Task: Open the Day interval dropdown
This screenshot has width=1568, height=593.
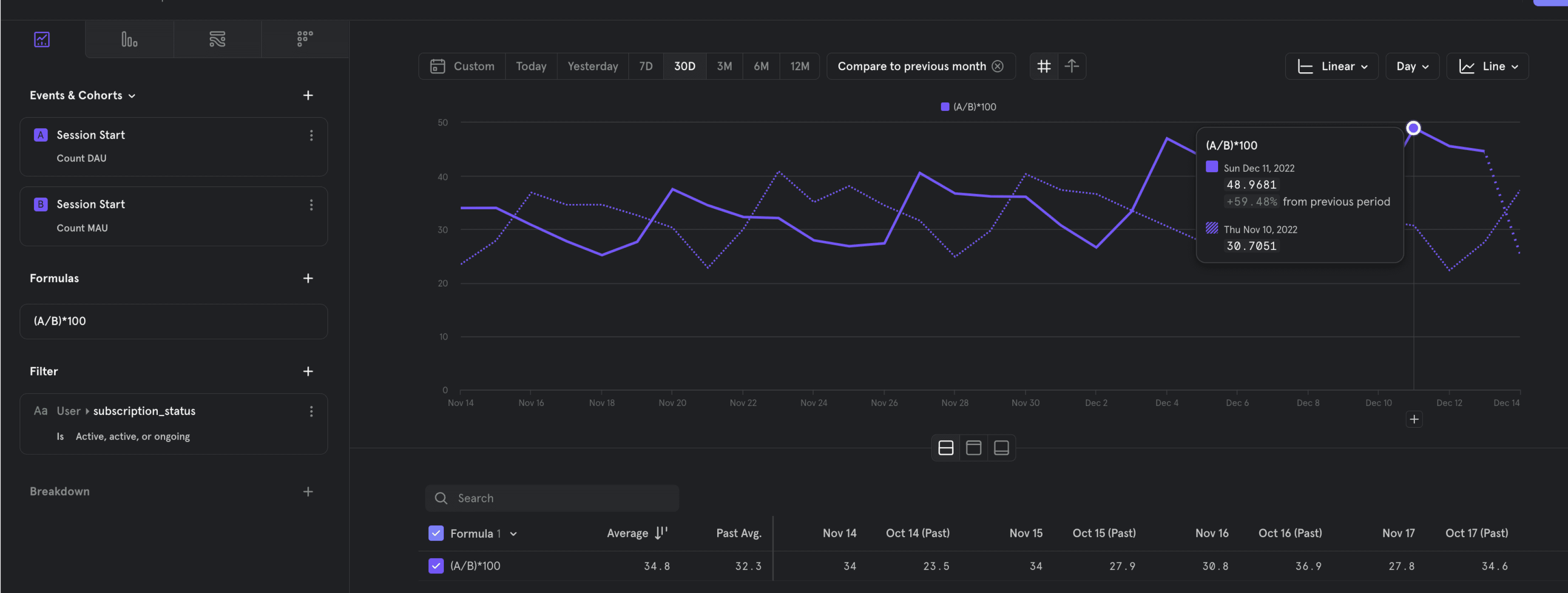Action: click(1412, 66)
